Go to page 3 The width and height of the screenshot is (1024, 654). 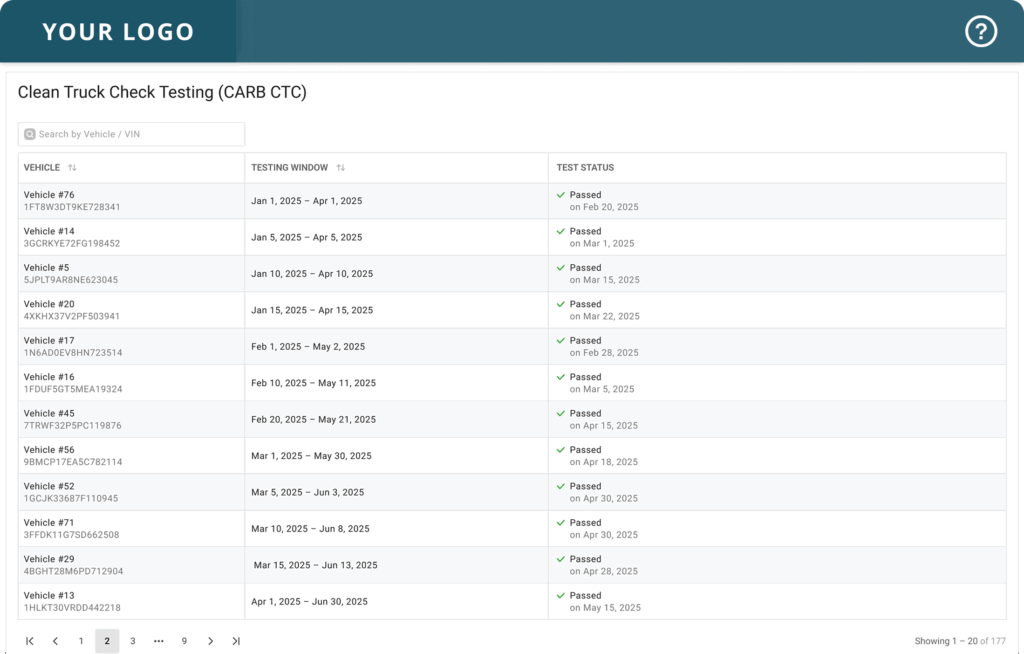pyautogui.click(x=133, y=641)
